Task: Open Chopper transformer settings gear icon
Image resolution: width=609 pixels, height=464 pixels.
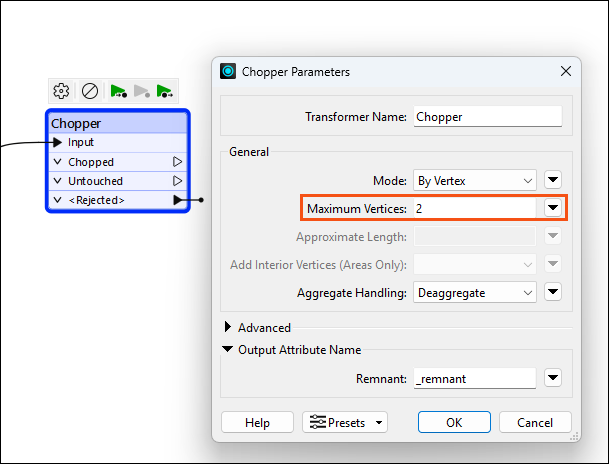Action: (x=61, y=91)
